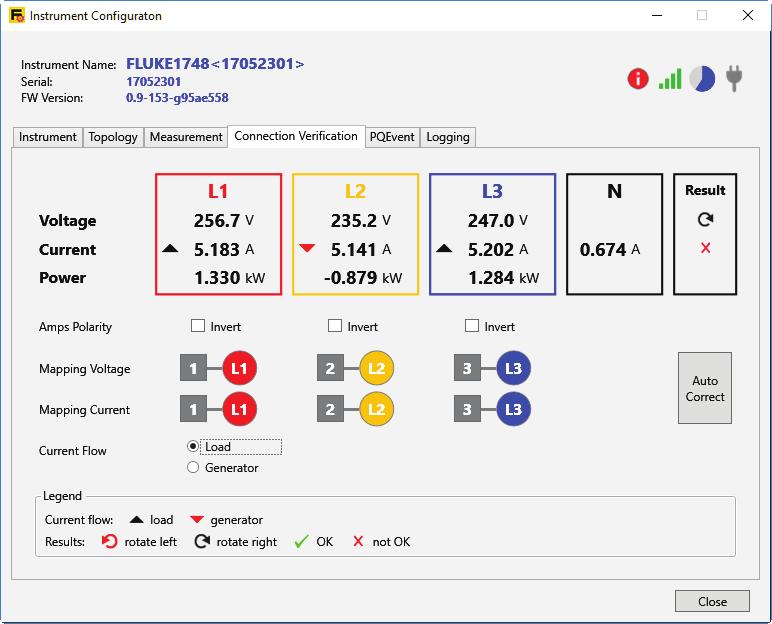Open the Logging tab
Screen dimensions: 772x624
click(448, 137)
